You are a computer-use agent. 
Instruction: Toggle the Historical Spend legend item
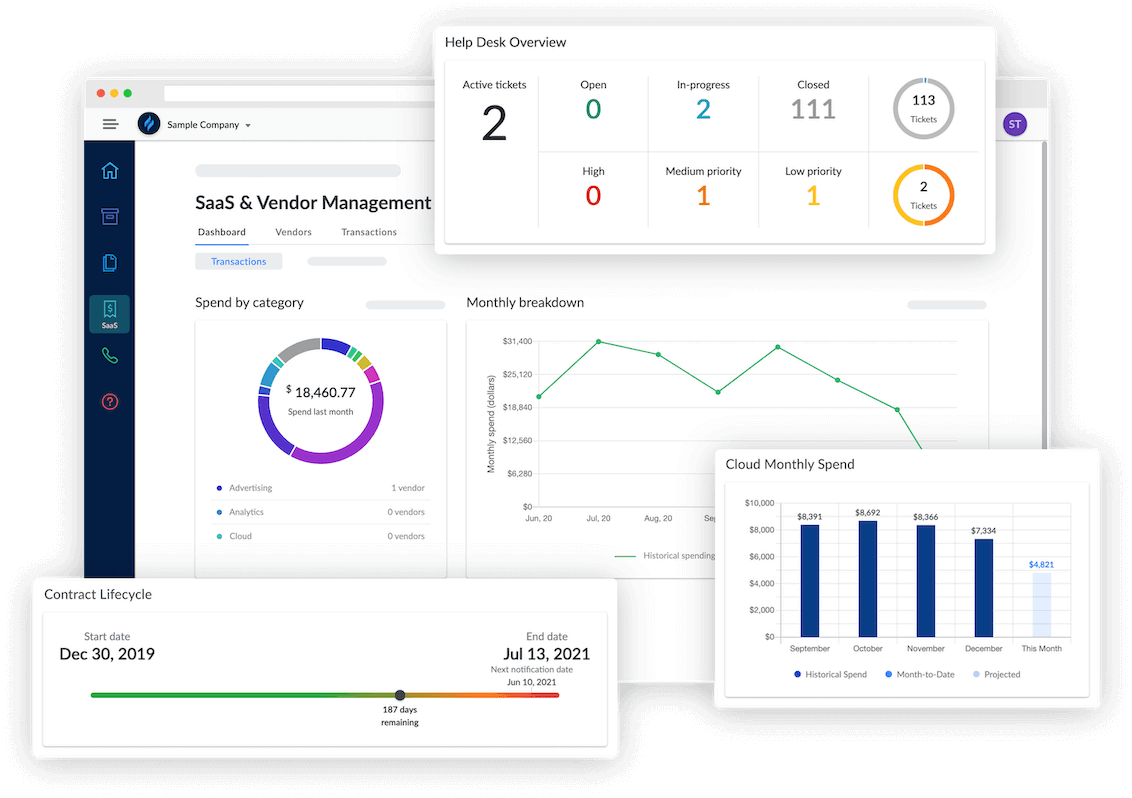[x=829, y=674]
